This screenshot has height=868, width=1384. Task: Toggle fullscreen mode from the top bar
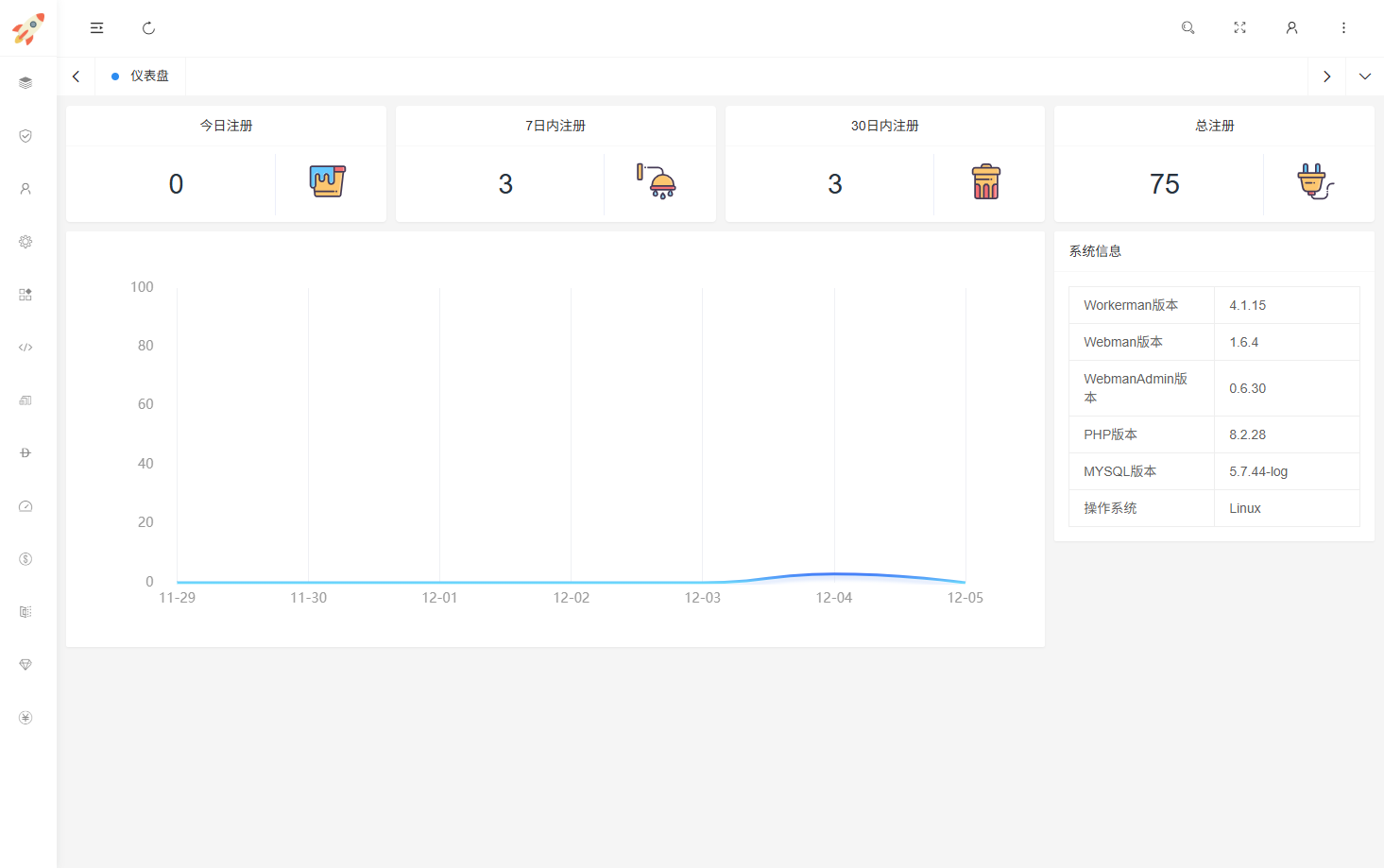1239,28
